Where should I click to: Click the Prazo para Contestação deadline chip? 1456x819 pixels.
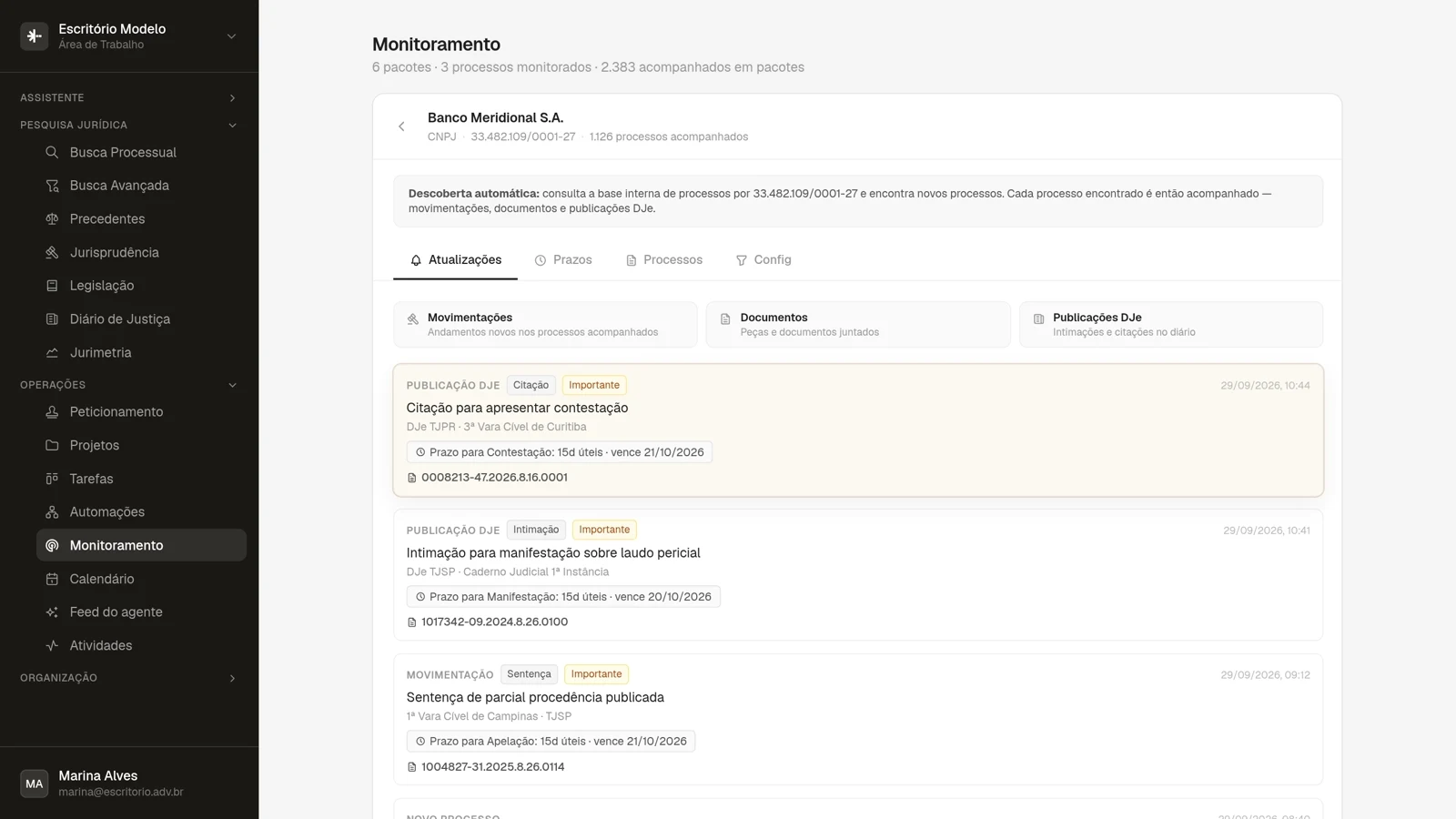pyautogui.click(x=560, y=452)
